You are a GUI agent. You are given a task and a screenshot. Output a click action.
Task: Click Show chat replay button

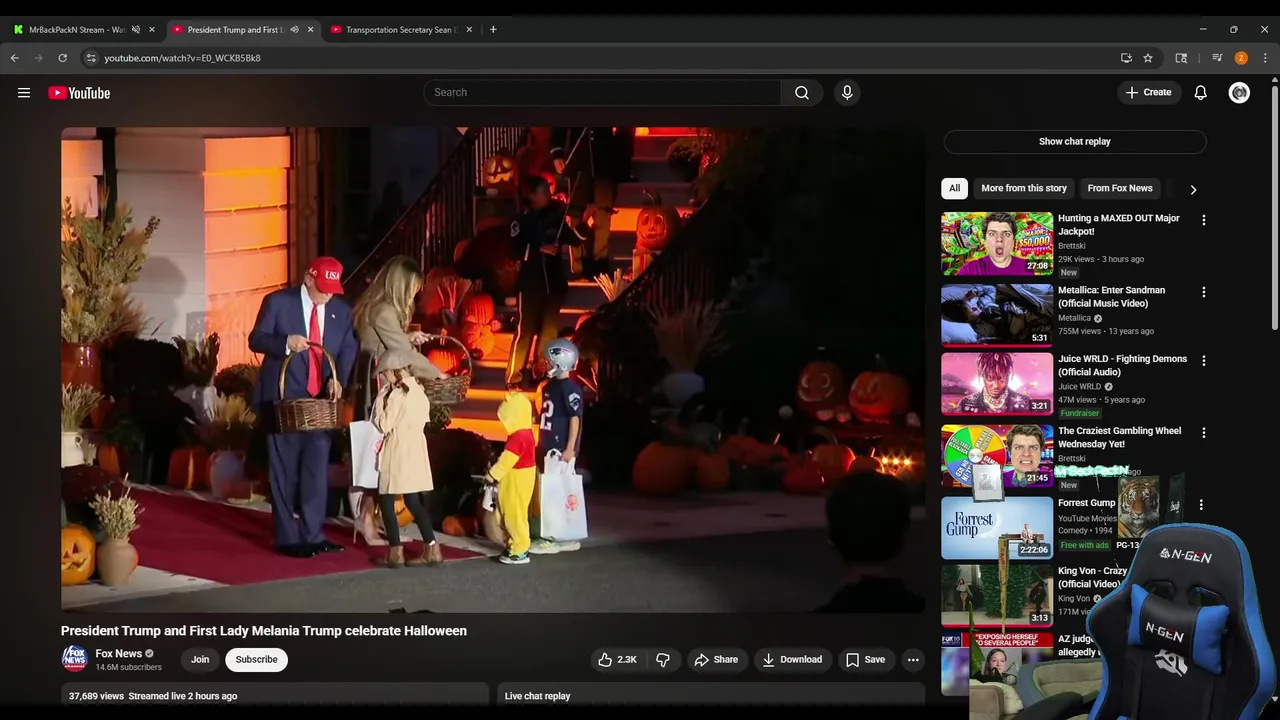click(x=1075, y=141)
